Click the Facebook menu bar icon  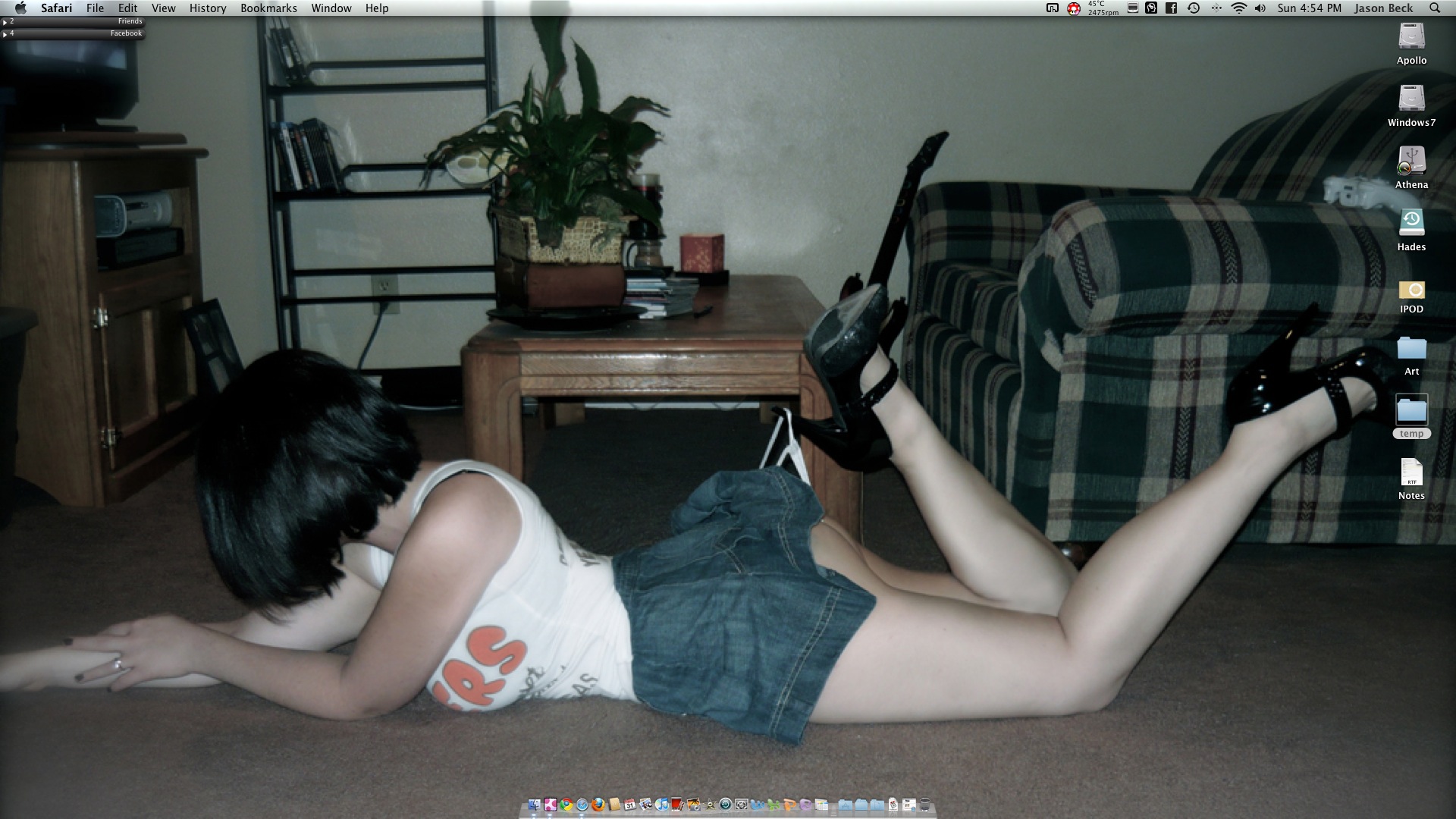[1172, 8]
